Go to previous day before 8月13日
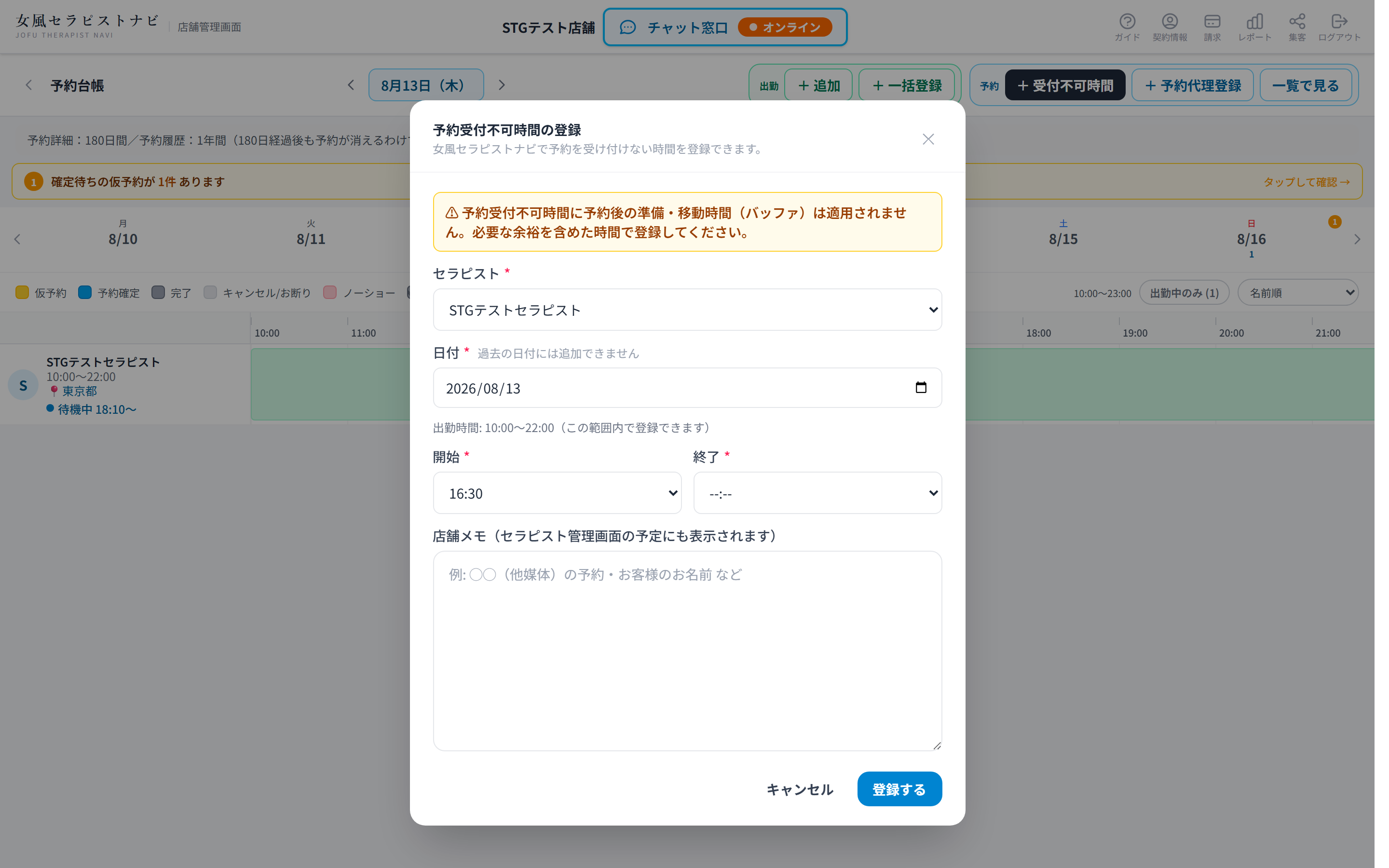This screenshot has width=1389, height=868. 351,85
